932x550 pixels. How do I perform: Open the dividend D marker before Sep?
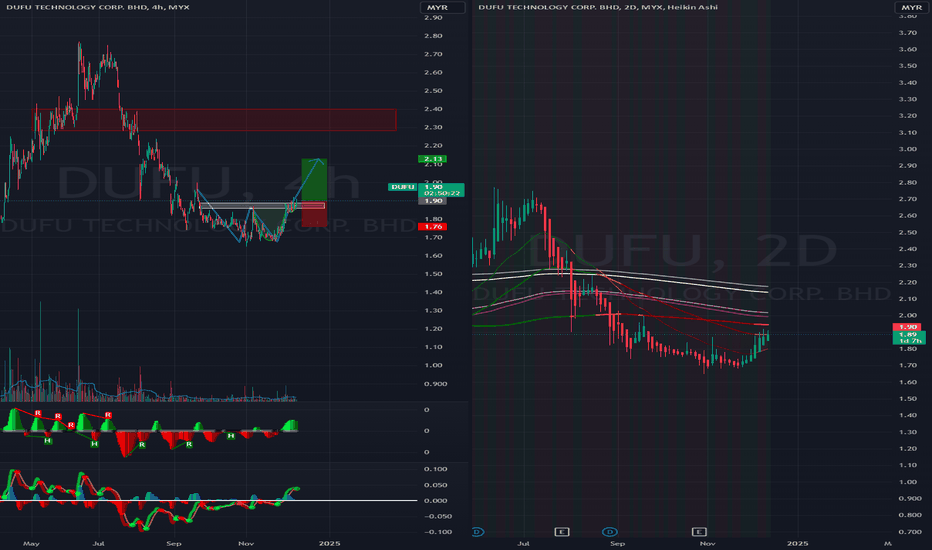(610, 532)
